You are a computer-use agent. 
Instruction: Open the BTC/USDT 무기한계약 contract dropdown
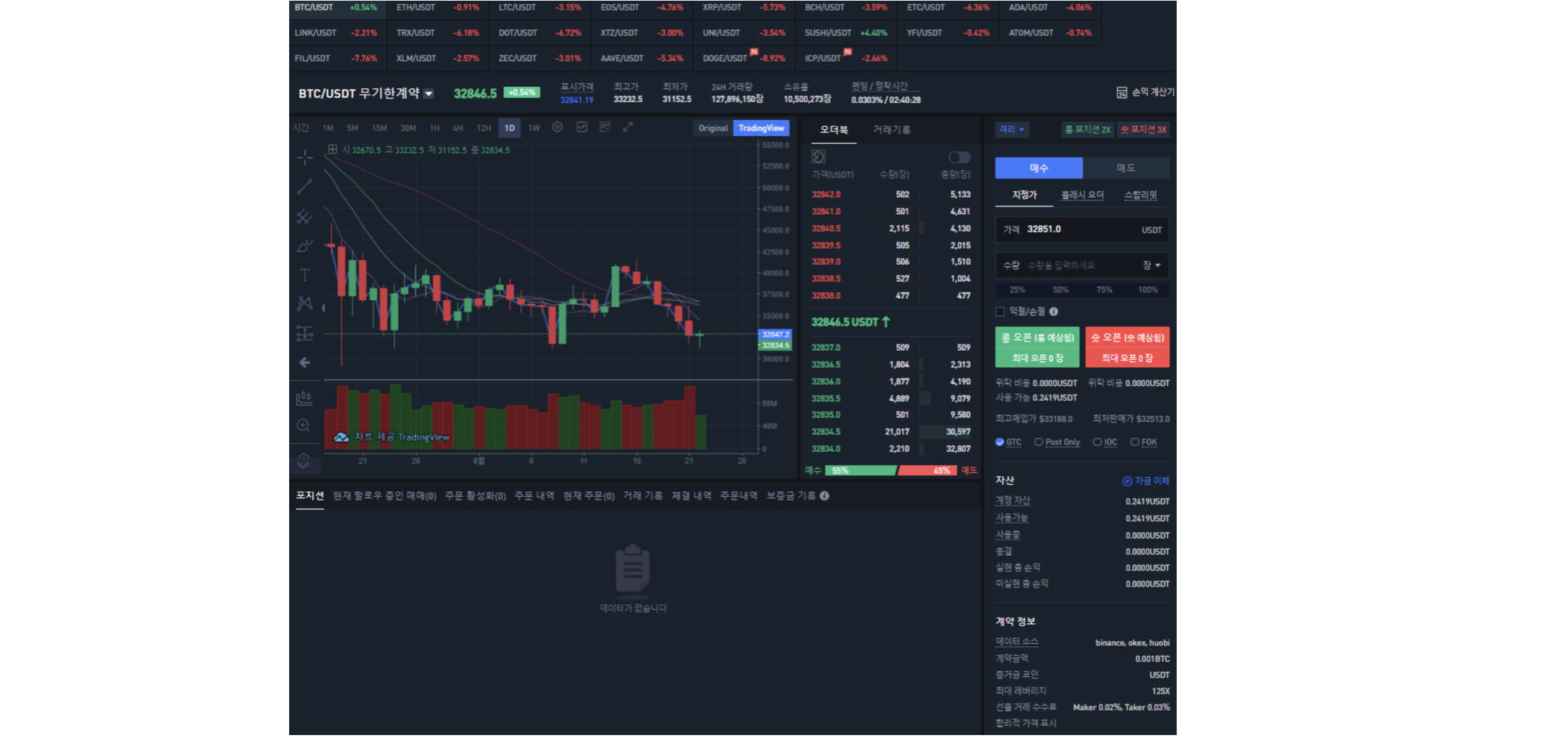[430, 92]
